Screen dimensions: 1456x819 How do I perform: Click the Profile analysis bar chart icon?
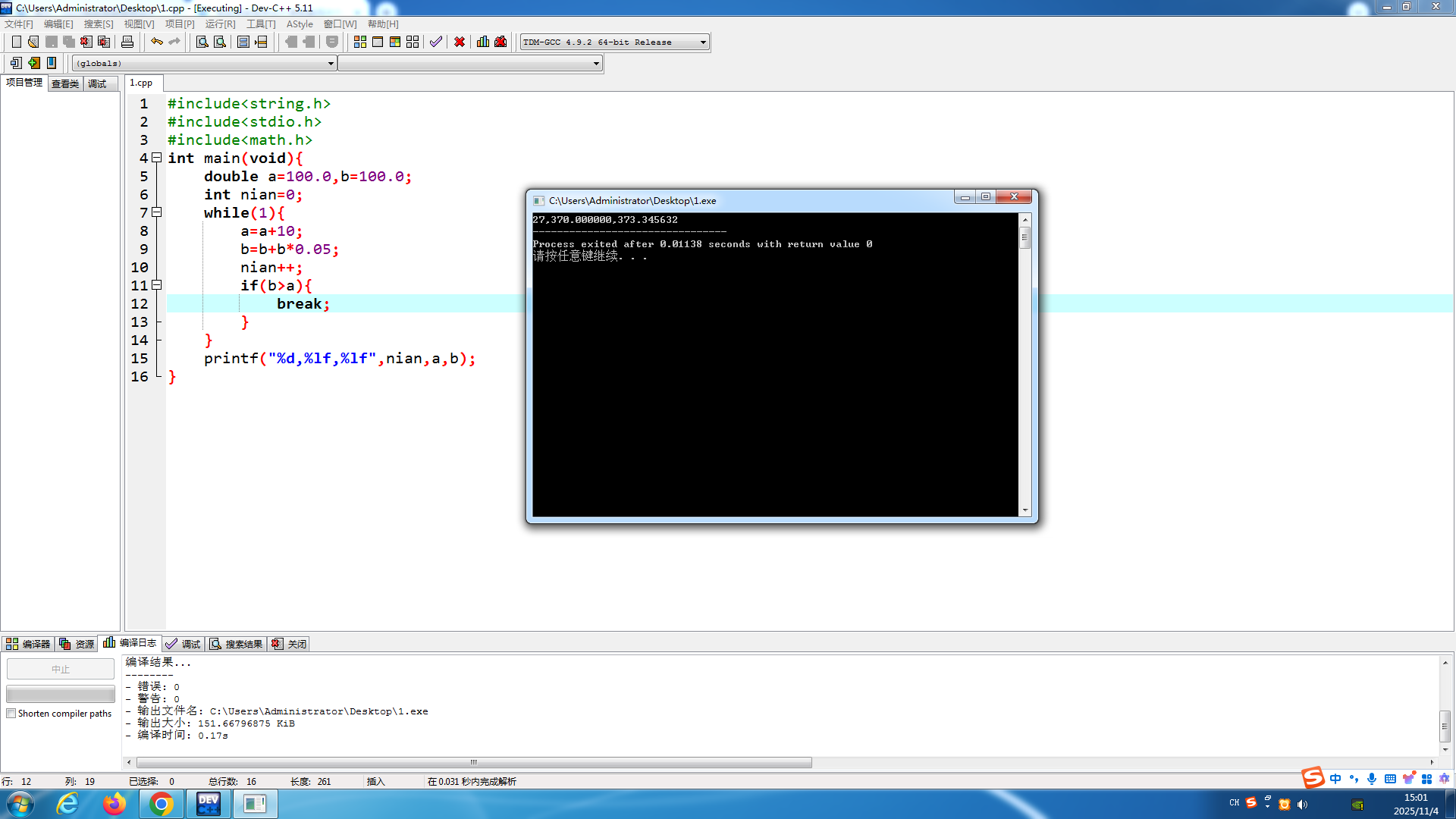point(483,42)
